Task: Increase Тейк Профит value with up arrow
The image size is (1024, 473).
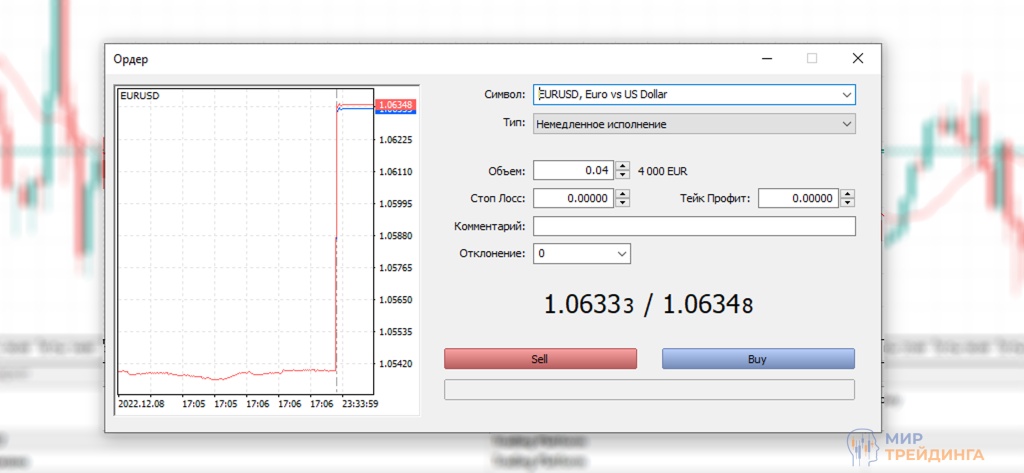Action: point(848,194)
